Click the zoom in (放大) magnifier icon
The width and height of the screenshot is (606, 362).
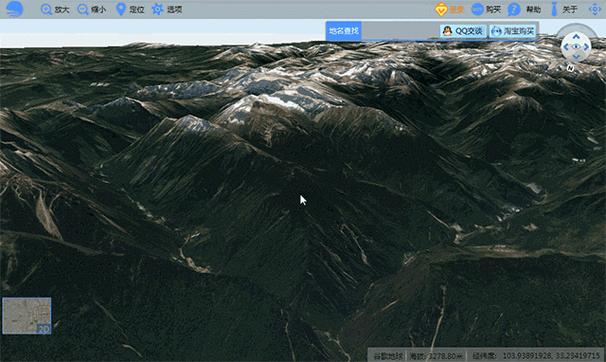pyautogui.click(x=46, y=9)
